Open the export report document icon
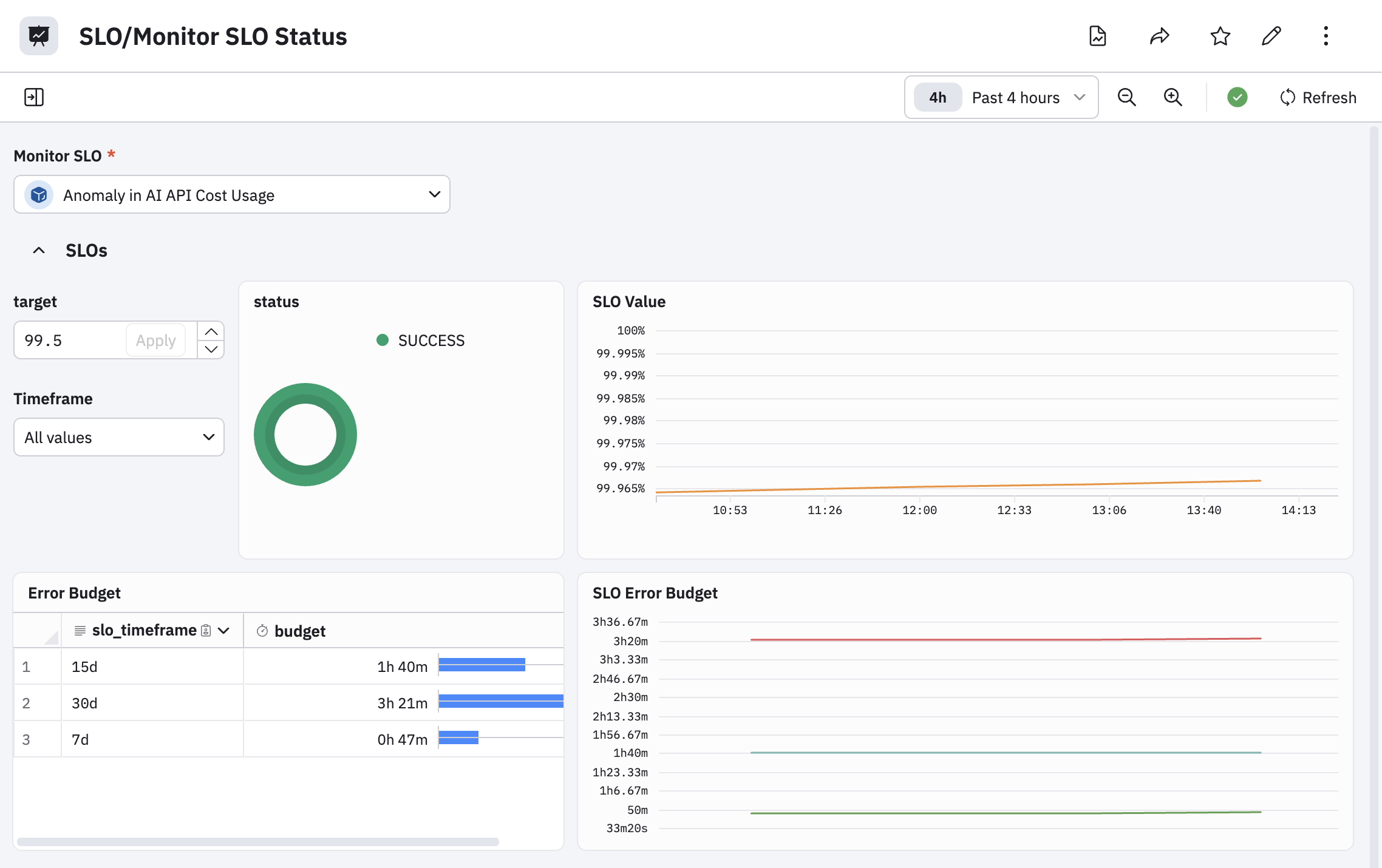1382x868 pixels. point(1097,36)
